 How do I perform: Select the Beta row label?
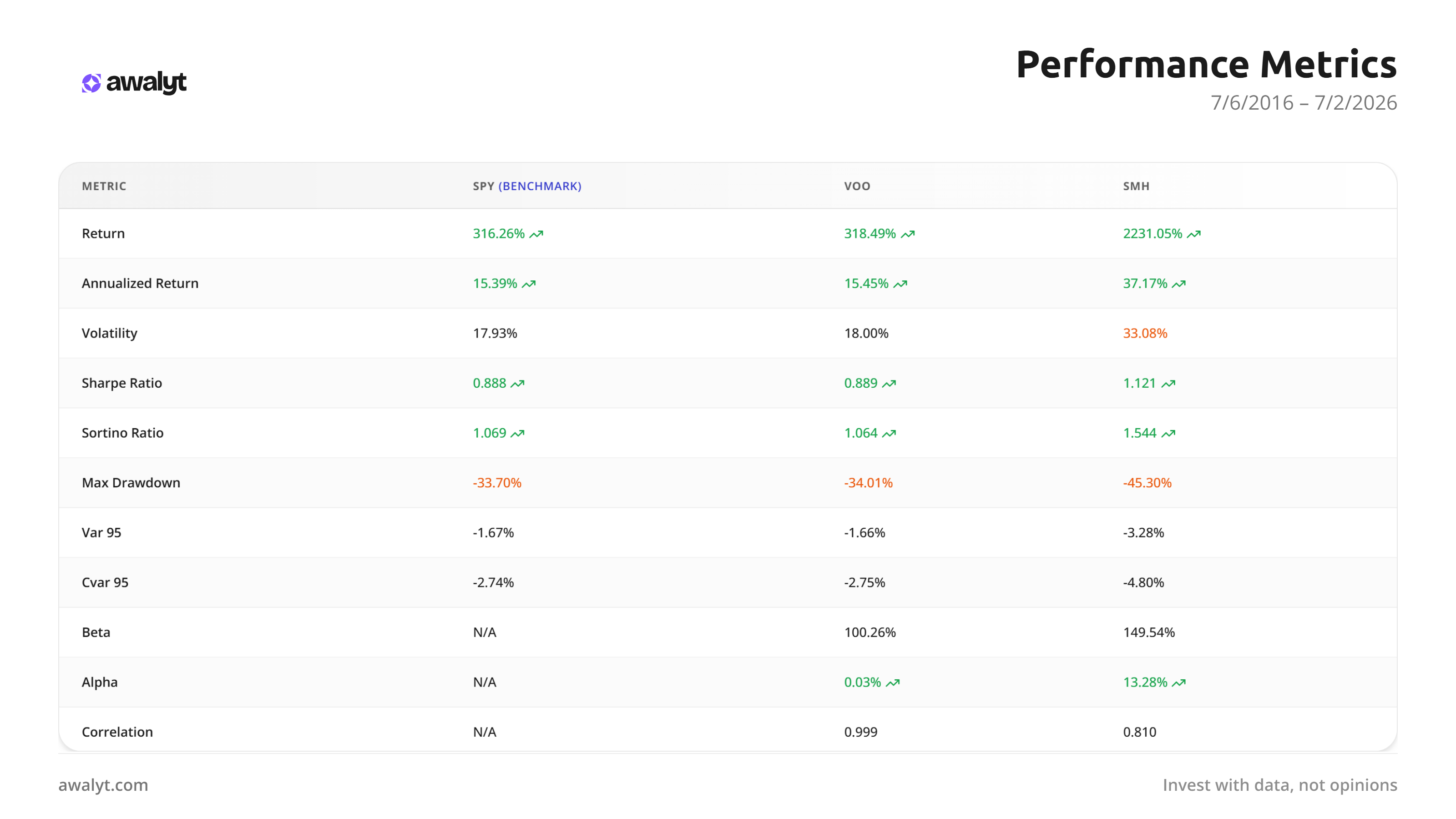pos(96,632)
